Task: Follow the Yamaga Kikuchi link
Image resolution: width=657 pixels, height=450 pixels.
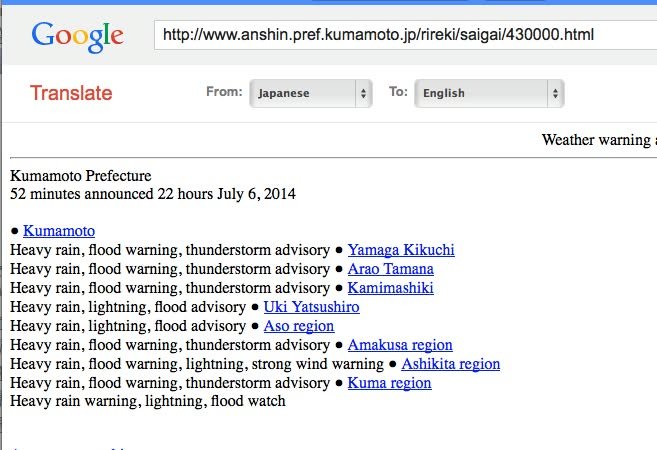Action: (x=401, y=250)
